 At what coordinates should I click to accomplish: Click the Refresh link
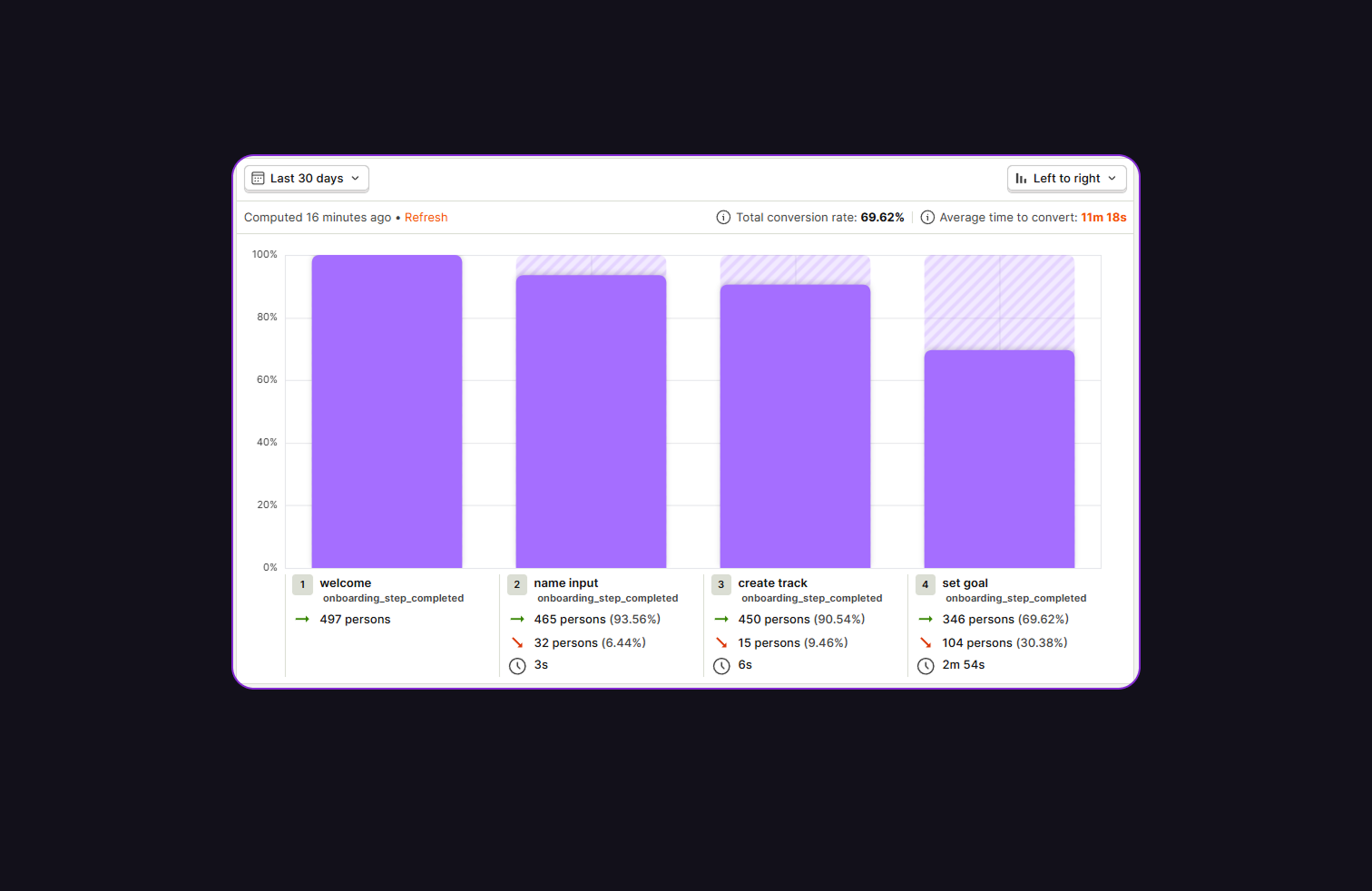426,218
